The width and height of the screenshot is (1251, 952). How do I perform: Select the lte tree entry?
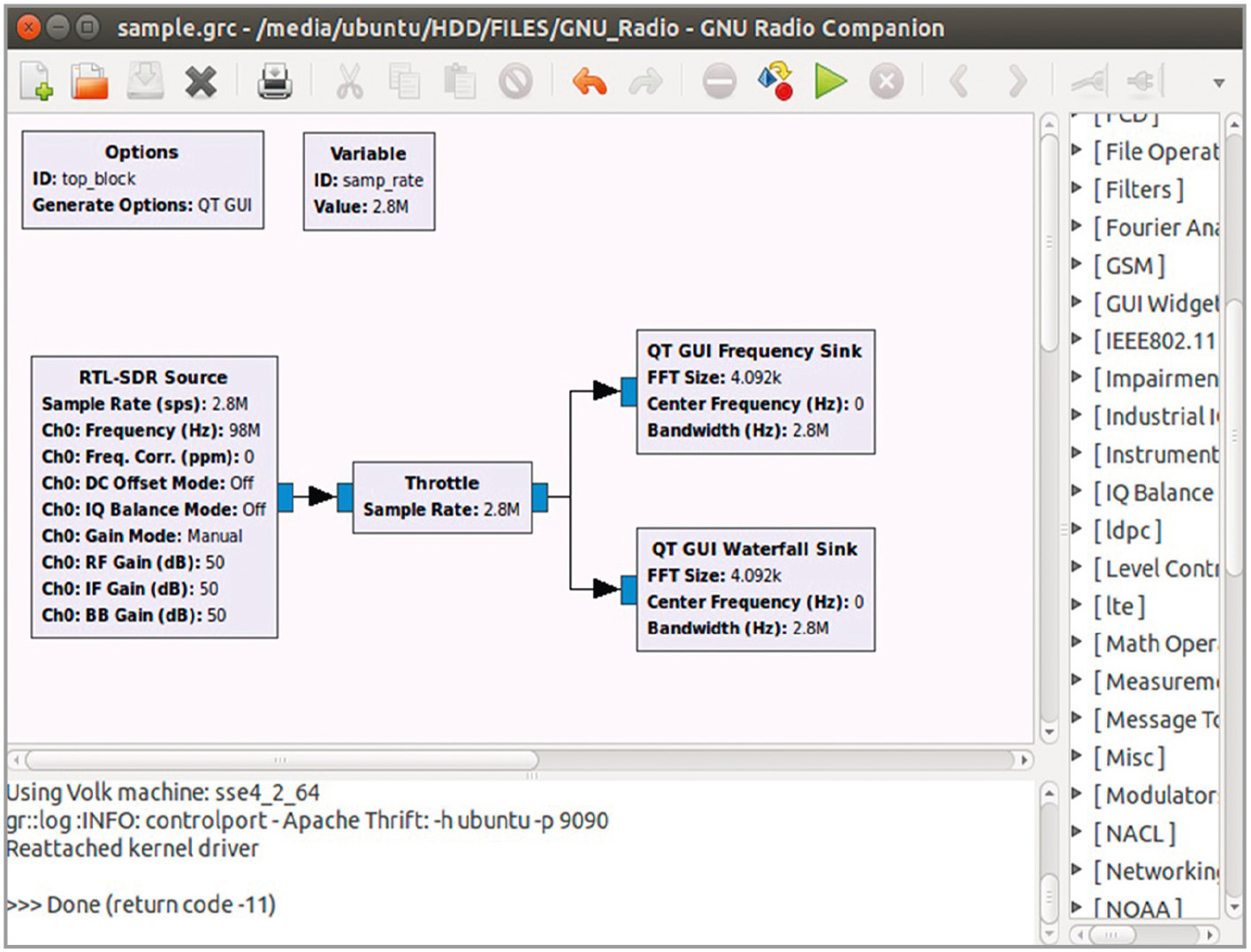coord(1119,605)
